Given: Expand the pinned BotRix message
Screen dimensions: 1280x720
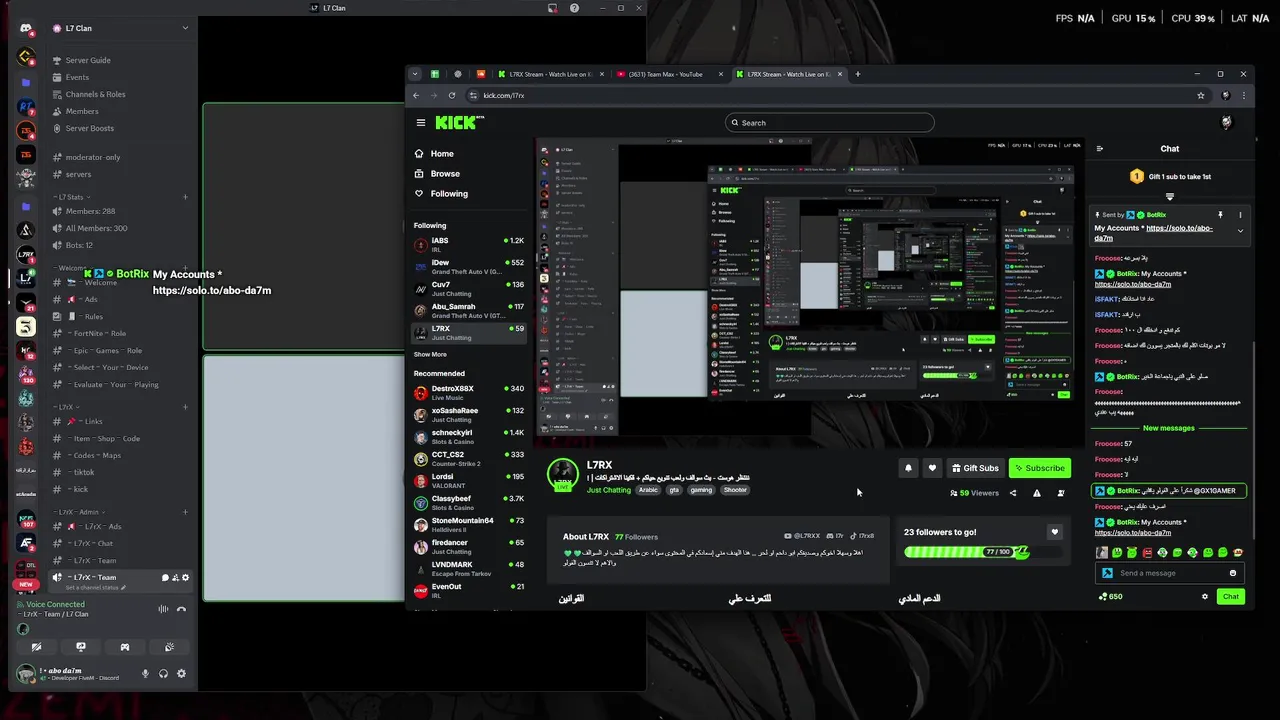Looking at the screenshot, I should tap(1241, 231).
